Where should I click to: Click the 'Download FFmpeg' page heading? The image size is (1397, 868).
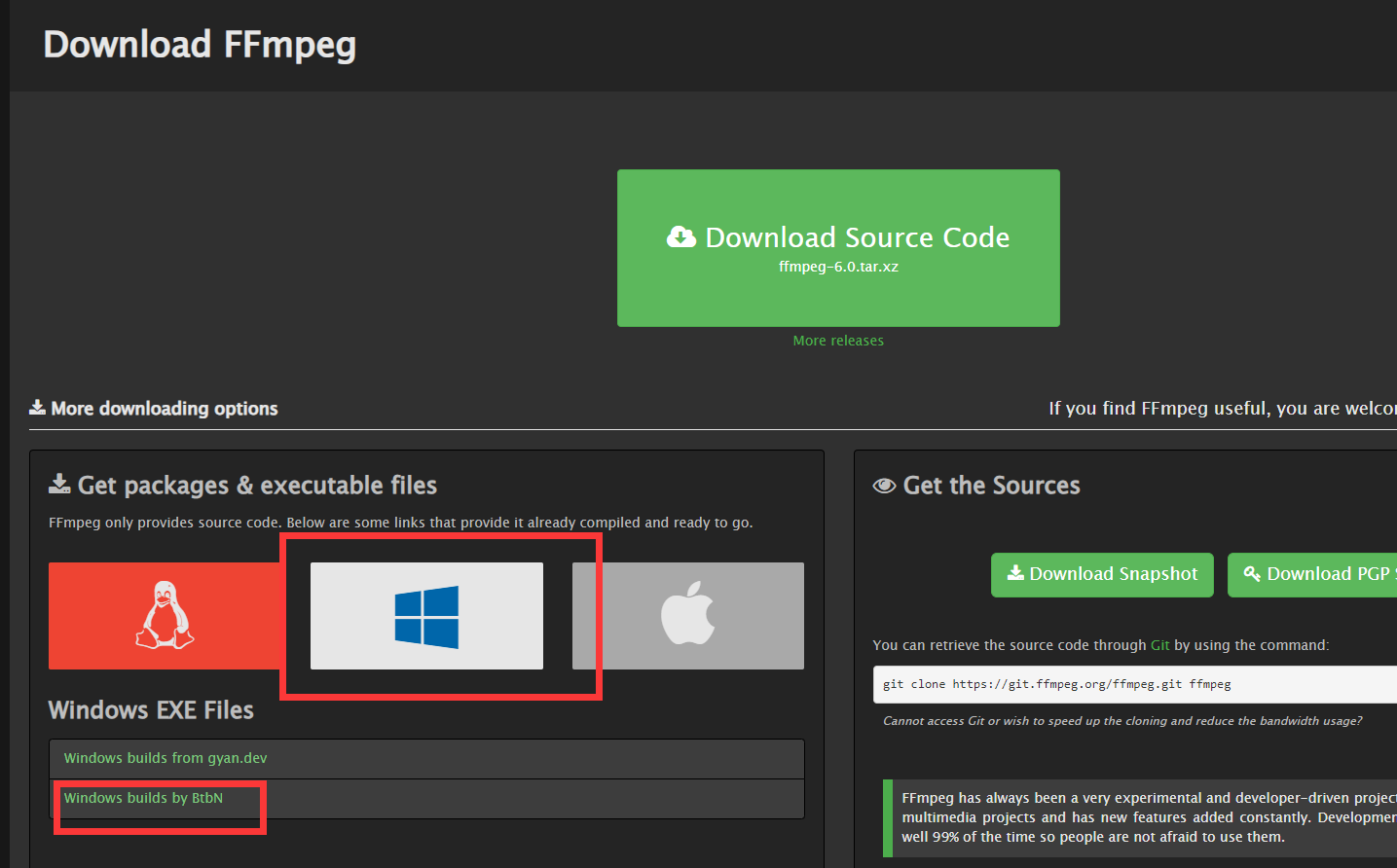point(200,45)
